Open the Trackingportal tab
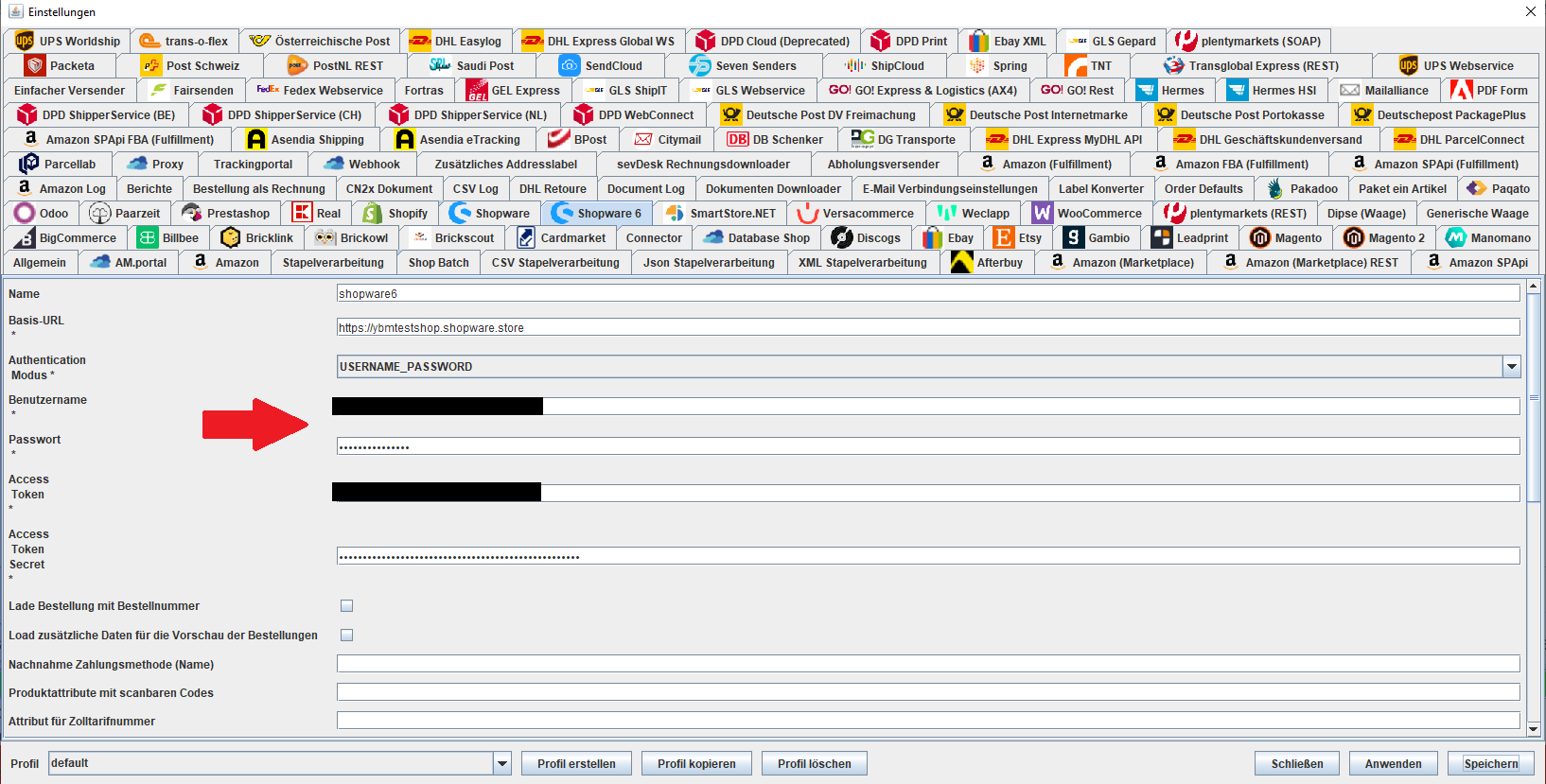The height and width of the screenshot is (784, 1546). click(x=253, y=164)
